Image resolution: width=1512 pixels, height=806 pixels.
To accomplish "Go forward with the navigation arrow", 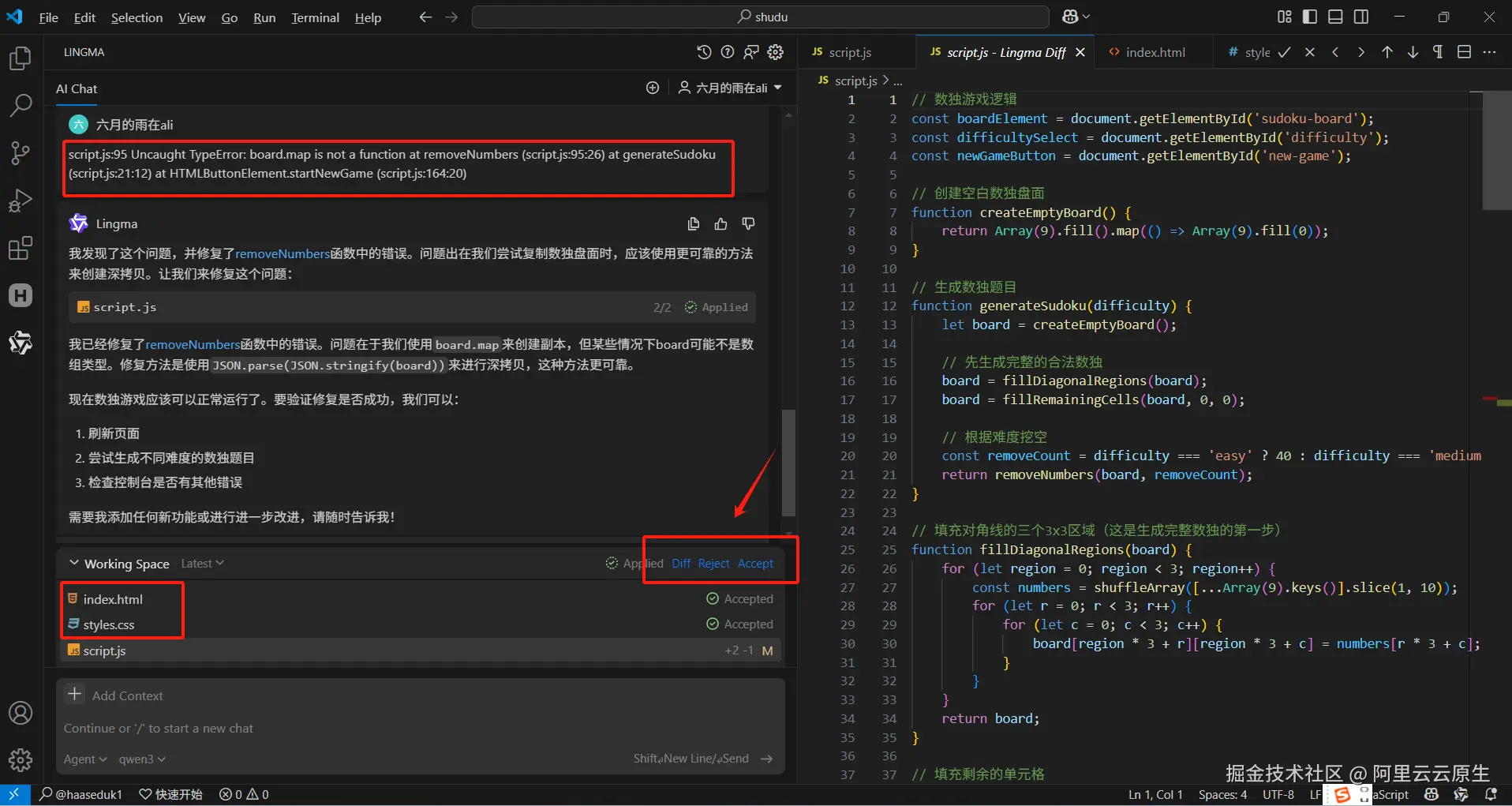I will (451, 17).
